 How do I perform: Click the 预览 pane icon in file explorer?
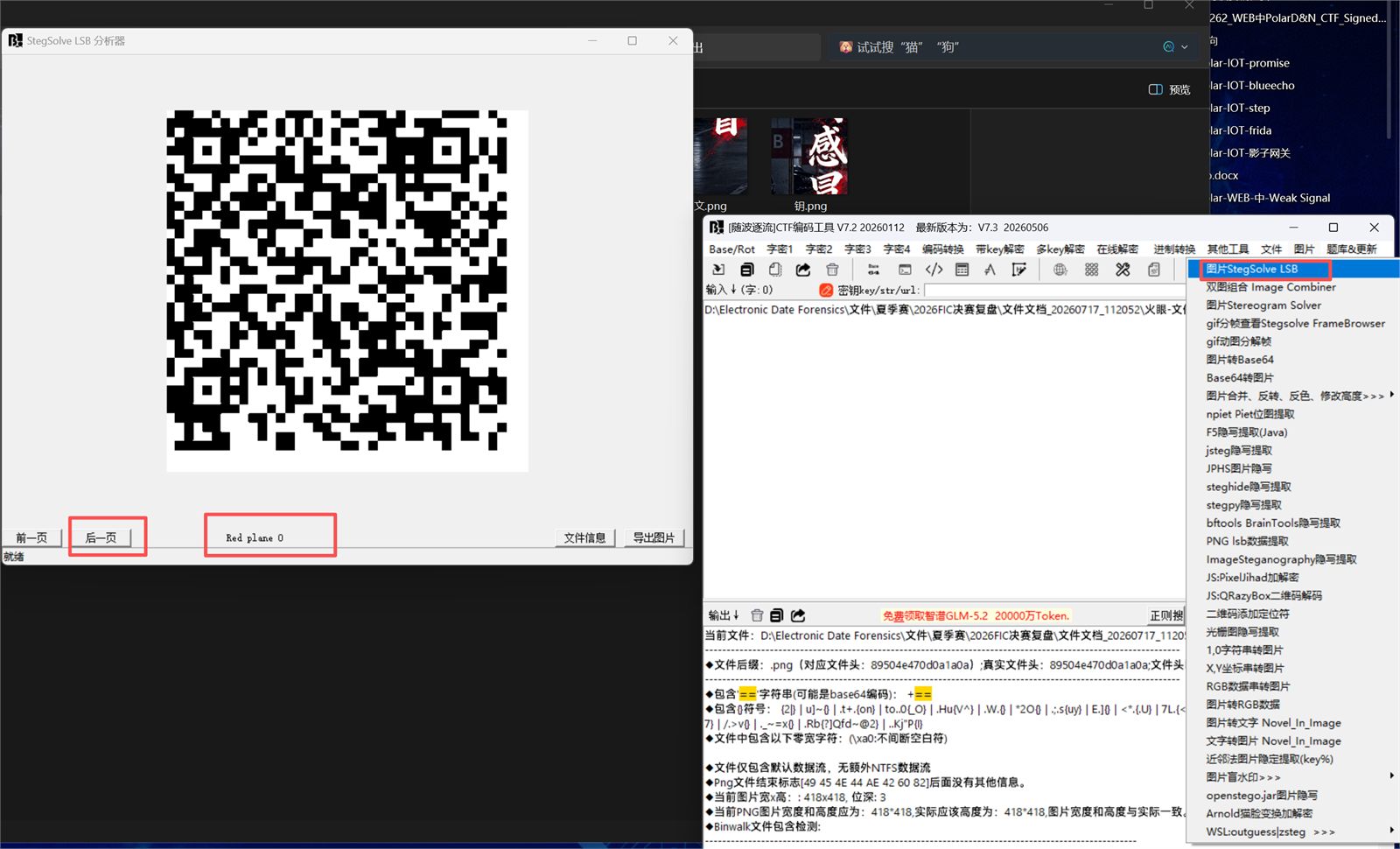[1155, 89]
